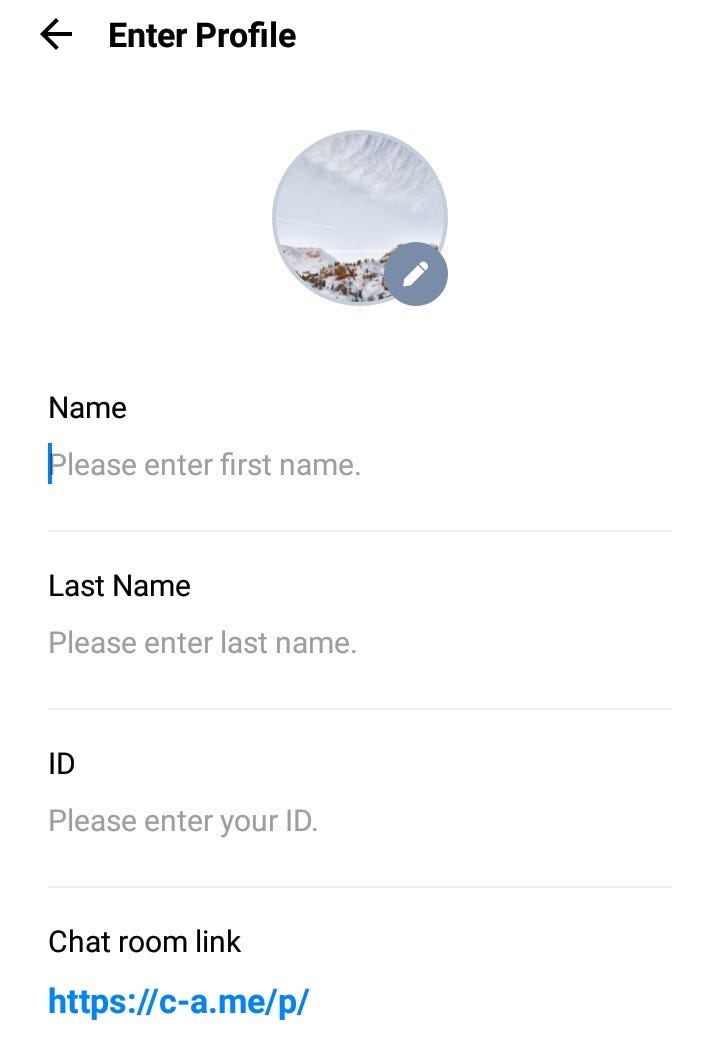This screenshot has height=1048, width=720.
Task: Click the blue text cursor in Name field
Action: coord(50,463)
